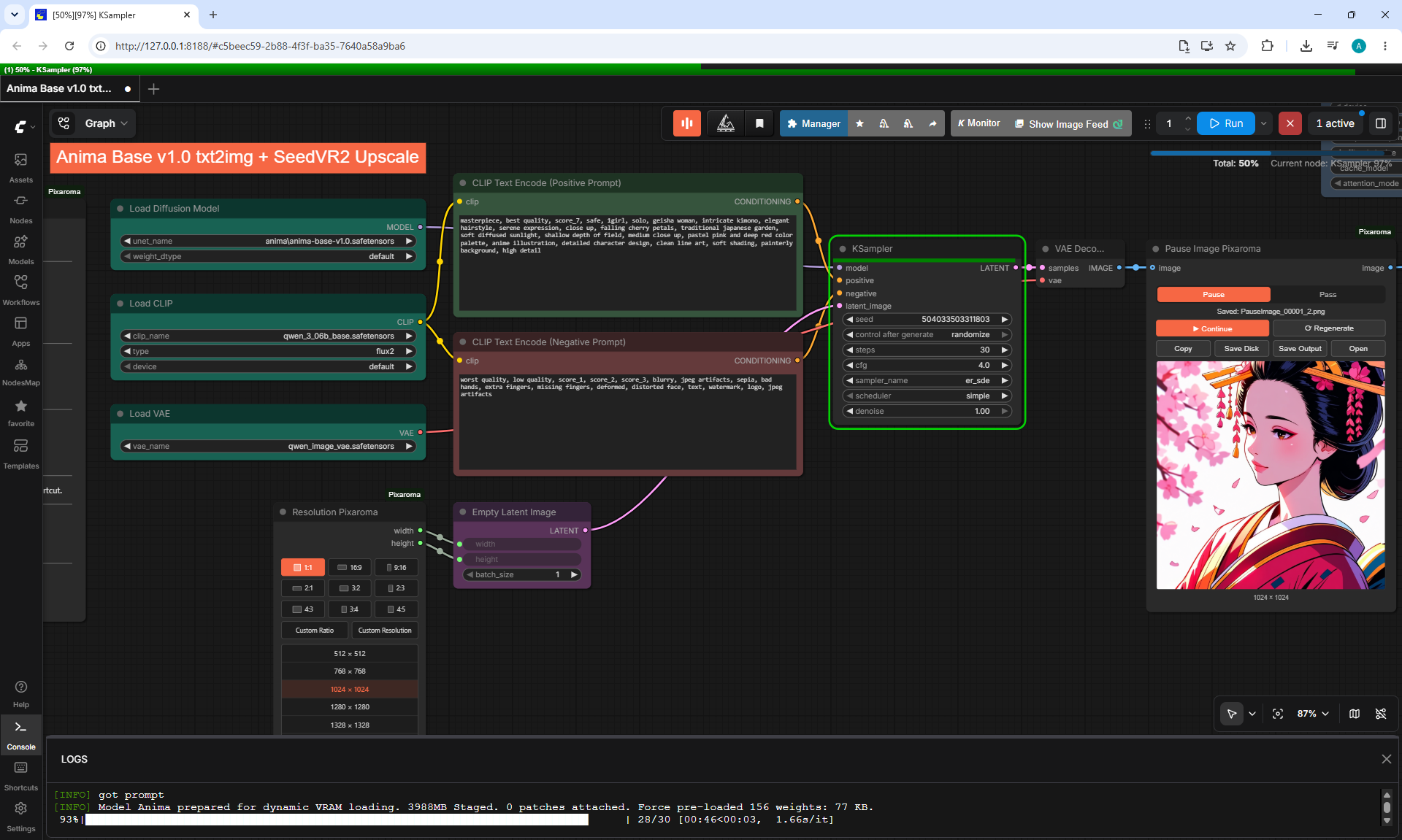The image size is (1402, 840).
Task: Click the Custom Ratio button
Action: (315, 630)
